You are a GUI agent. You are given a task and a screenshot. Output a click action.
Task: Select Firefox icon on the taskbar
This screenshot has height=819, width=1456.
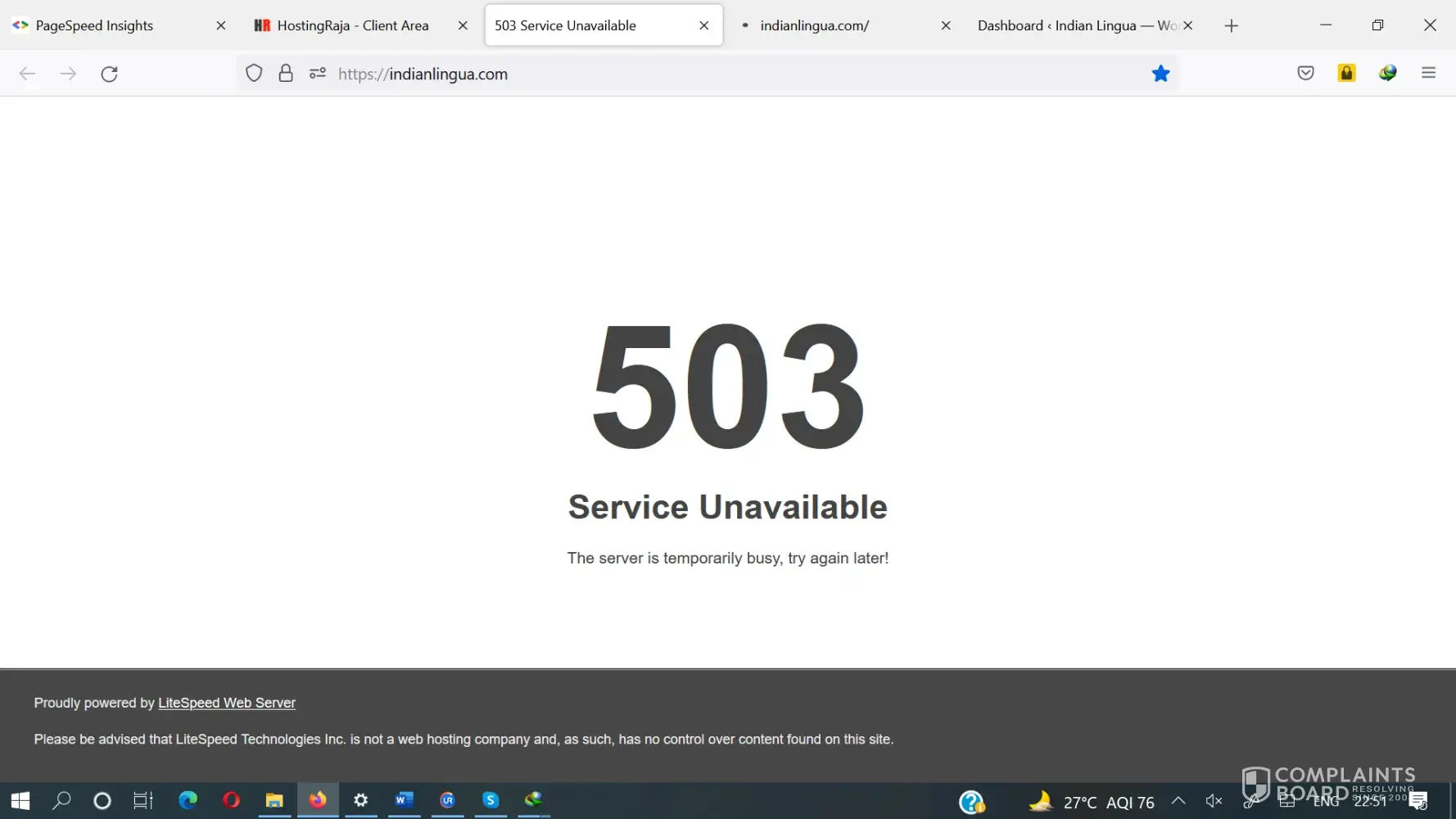pos(318,800)
